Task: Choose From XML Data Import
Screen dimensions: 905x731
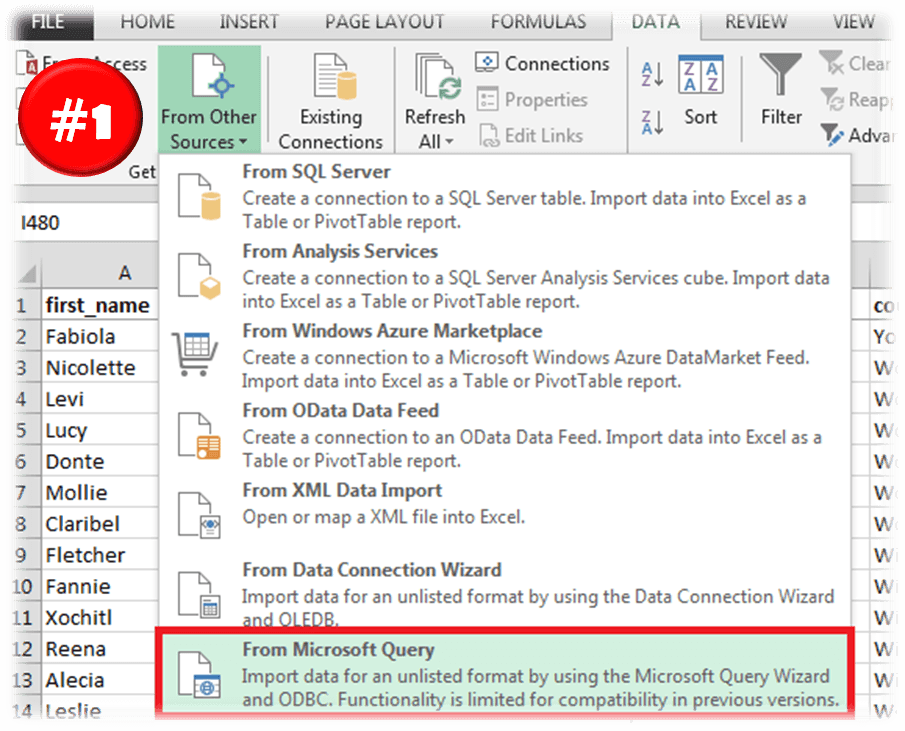Action: [505, 515]
